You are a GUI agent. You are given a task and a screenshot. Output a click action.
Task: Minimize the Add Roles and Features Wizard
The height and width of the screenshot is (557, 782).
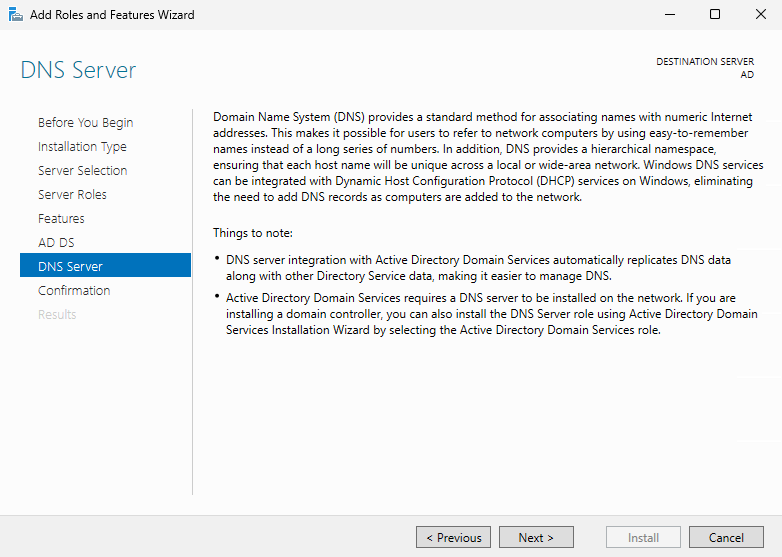click(667, 15)
